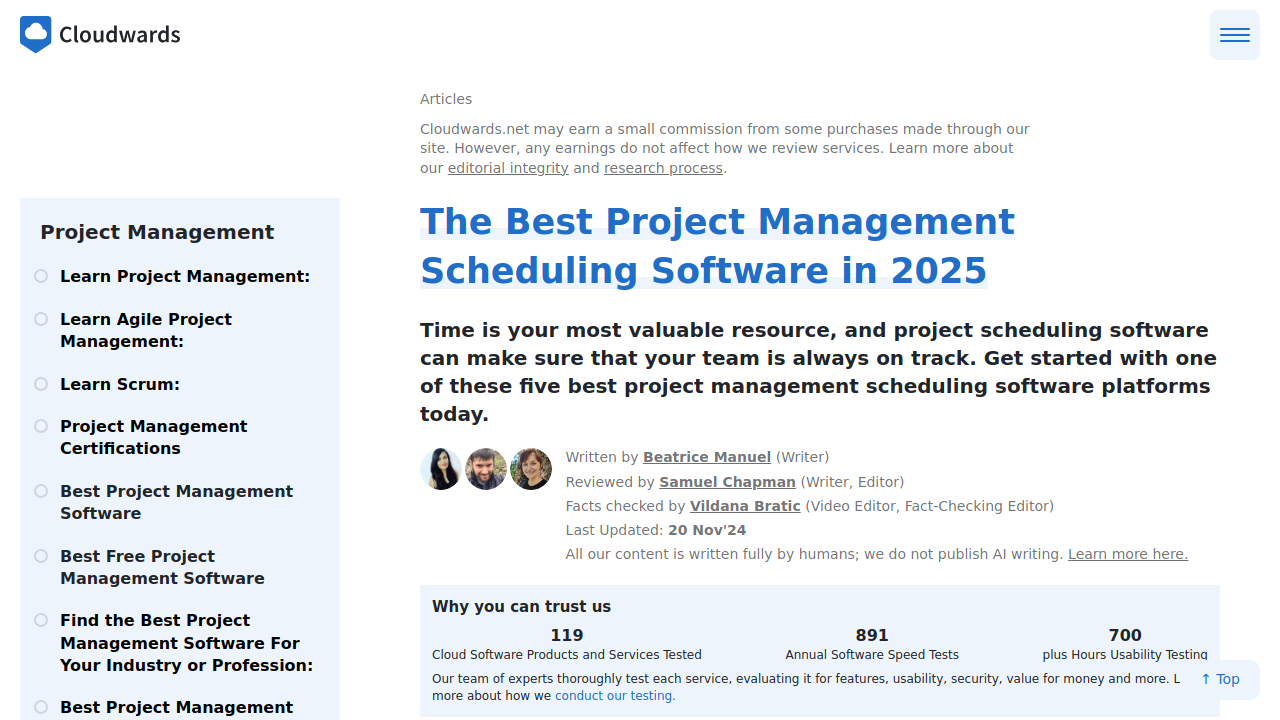Expand Find the Best Project Management Software section
Viewport: 1280px width, 720px height.
pyautogui.click(x=186, y=643)
